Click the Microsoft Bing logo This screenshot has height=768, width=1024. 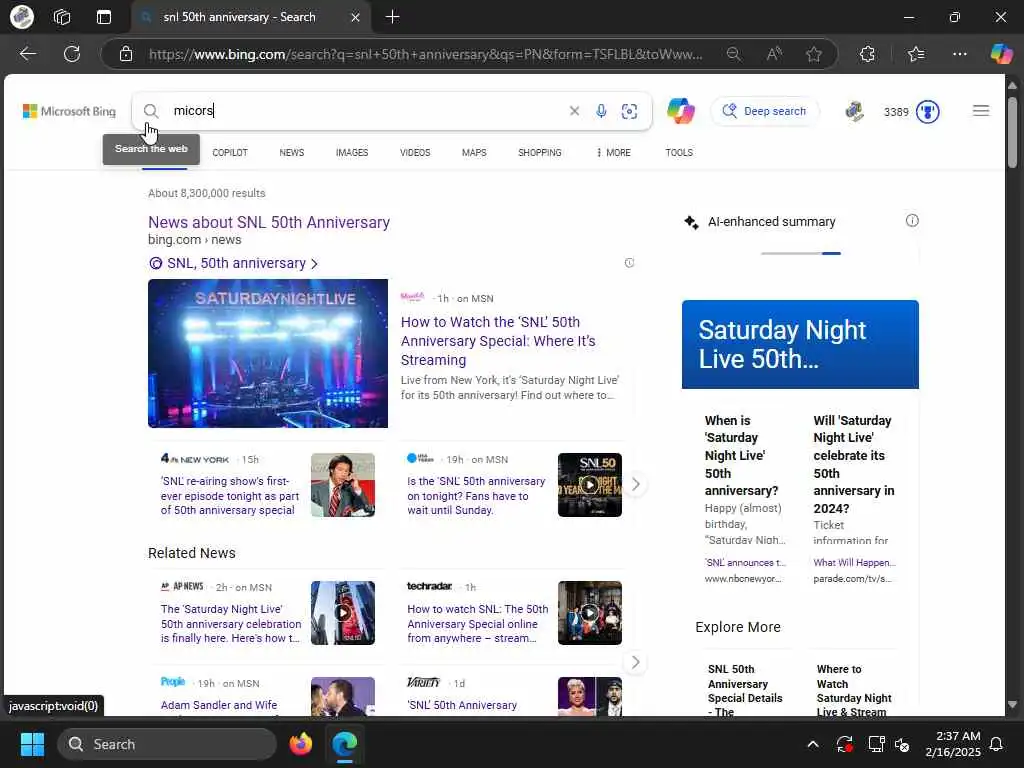click(x=69, y=111)
